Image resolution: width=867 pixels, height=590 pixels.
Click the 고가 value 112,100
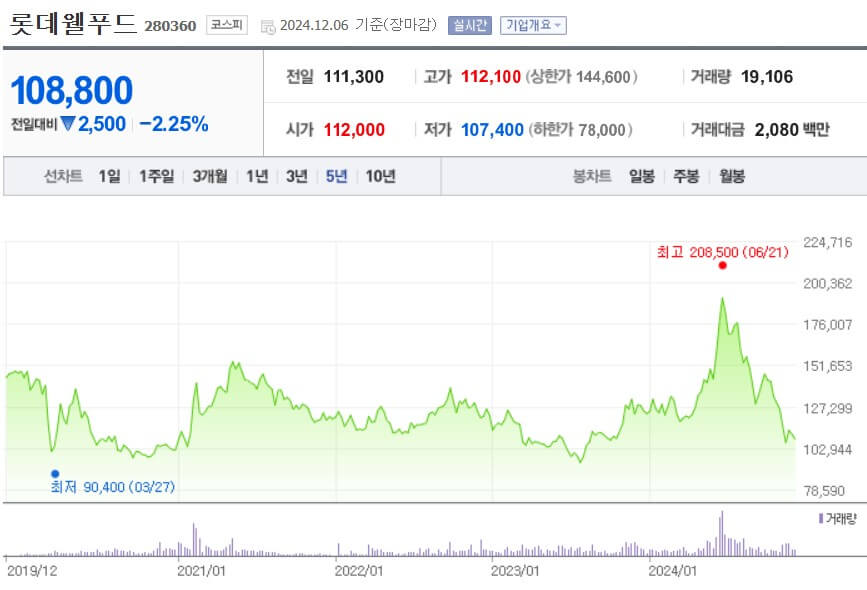click(x=491, y=76)
